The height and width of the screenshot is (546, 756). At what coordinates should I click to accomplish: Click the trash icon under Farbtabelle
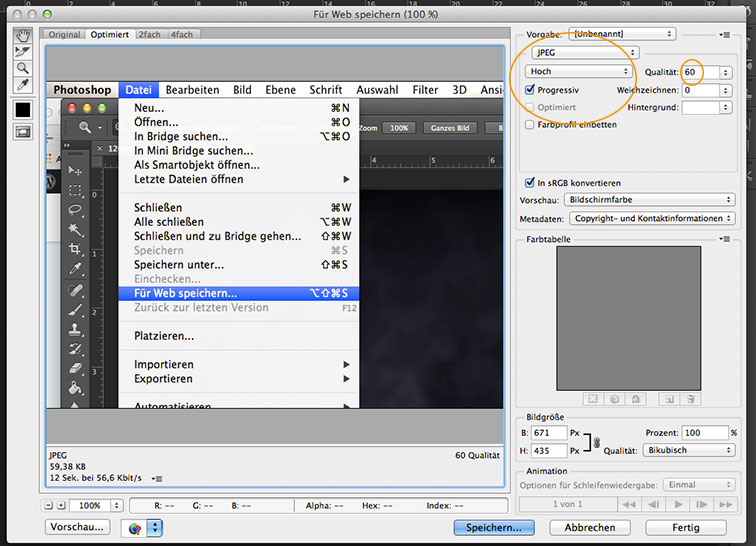tap(690, 399)
